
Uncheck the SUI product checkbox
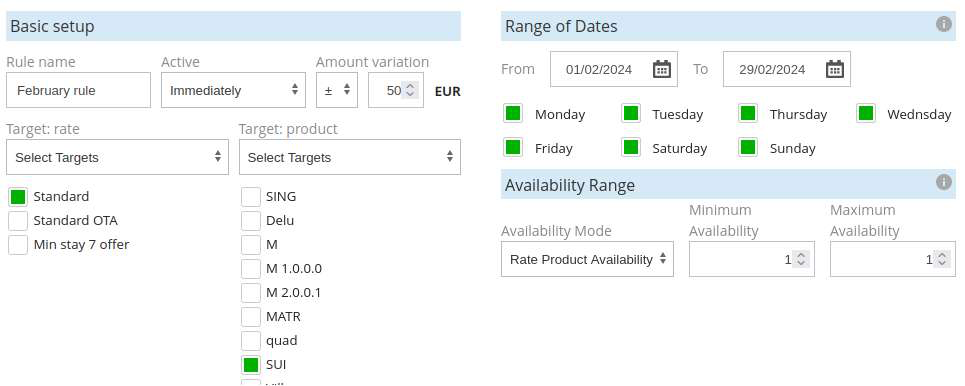[250, 364]
